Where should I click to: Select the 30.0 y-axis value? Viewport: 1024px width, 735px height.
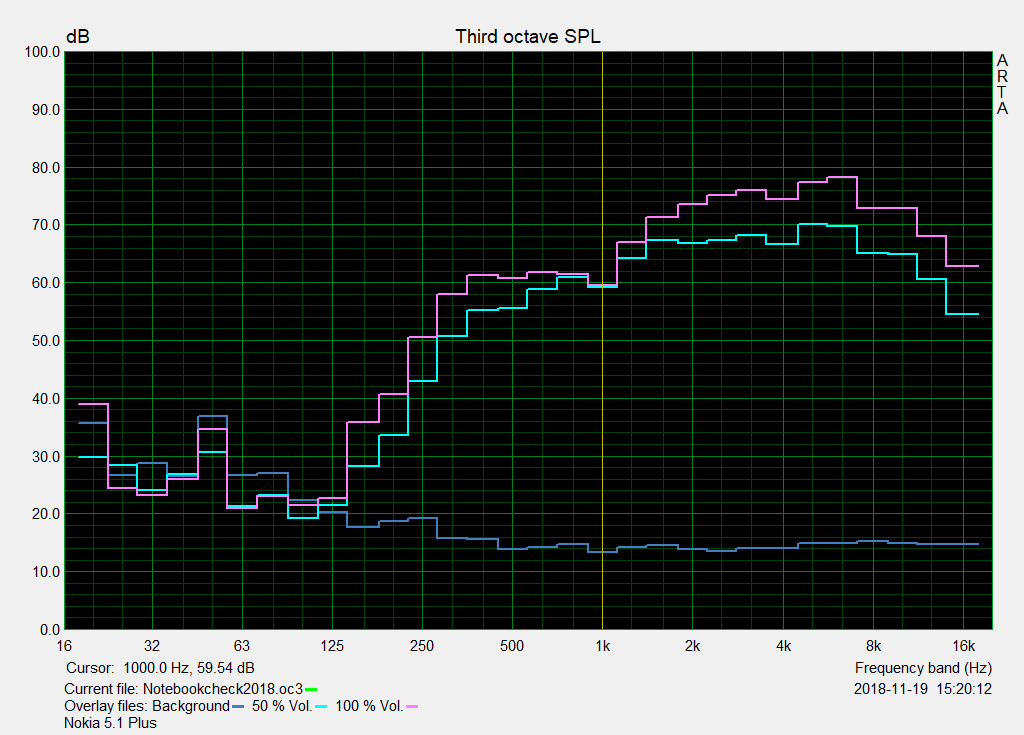[x=46, y=457]
